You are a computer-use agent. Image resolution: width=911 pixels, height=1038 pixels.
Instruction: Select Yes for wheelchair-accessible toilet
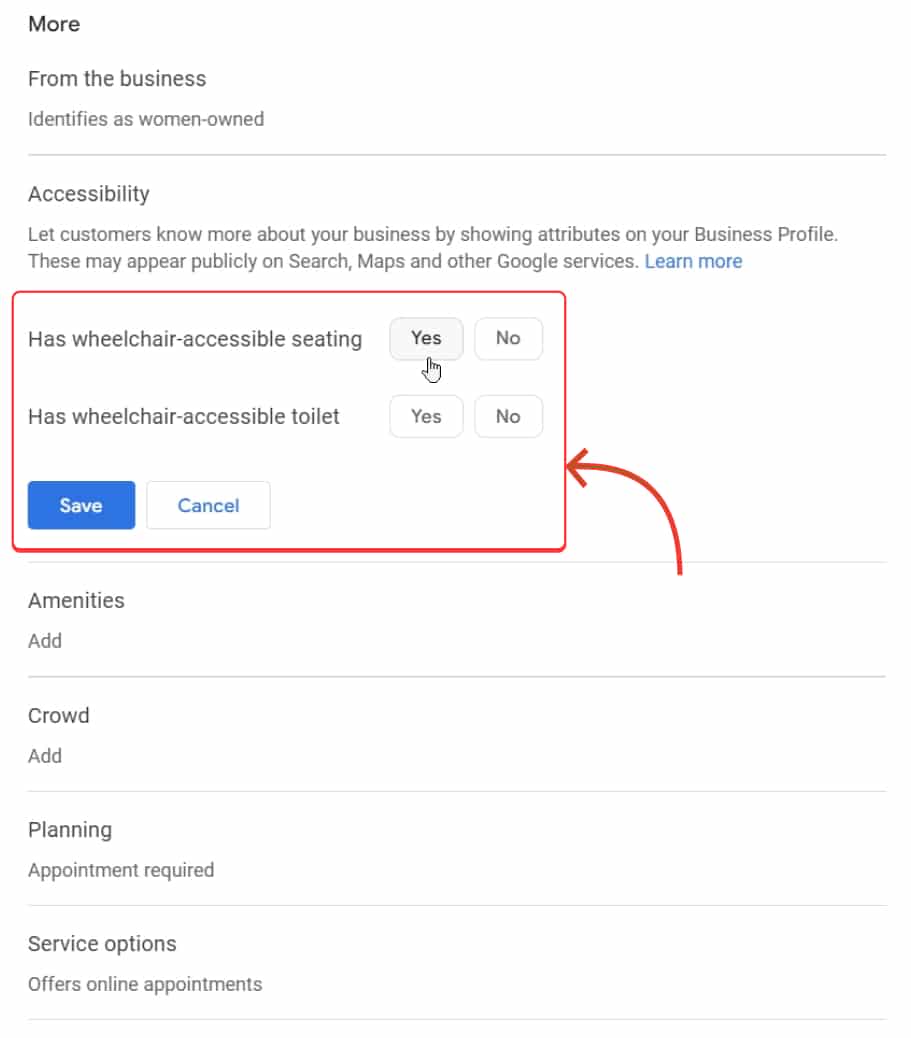pos(425,416)
